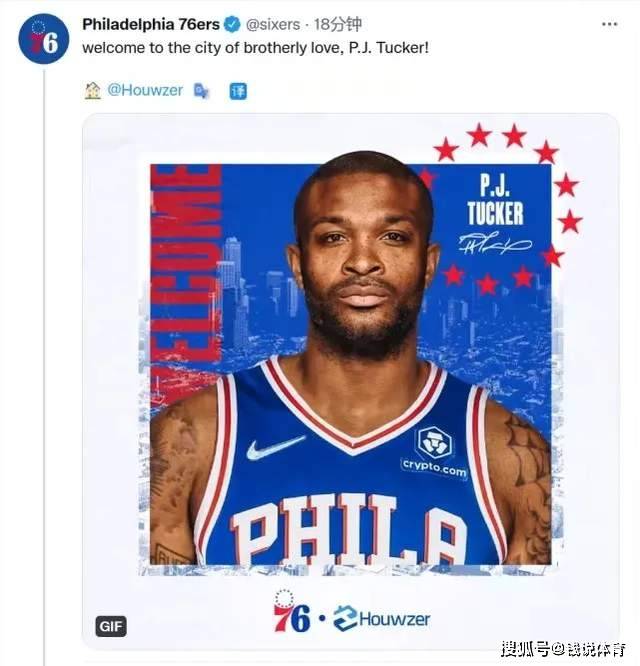Click the Google Translate icon

click(x=201, y=91)
